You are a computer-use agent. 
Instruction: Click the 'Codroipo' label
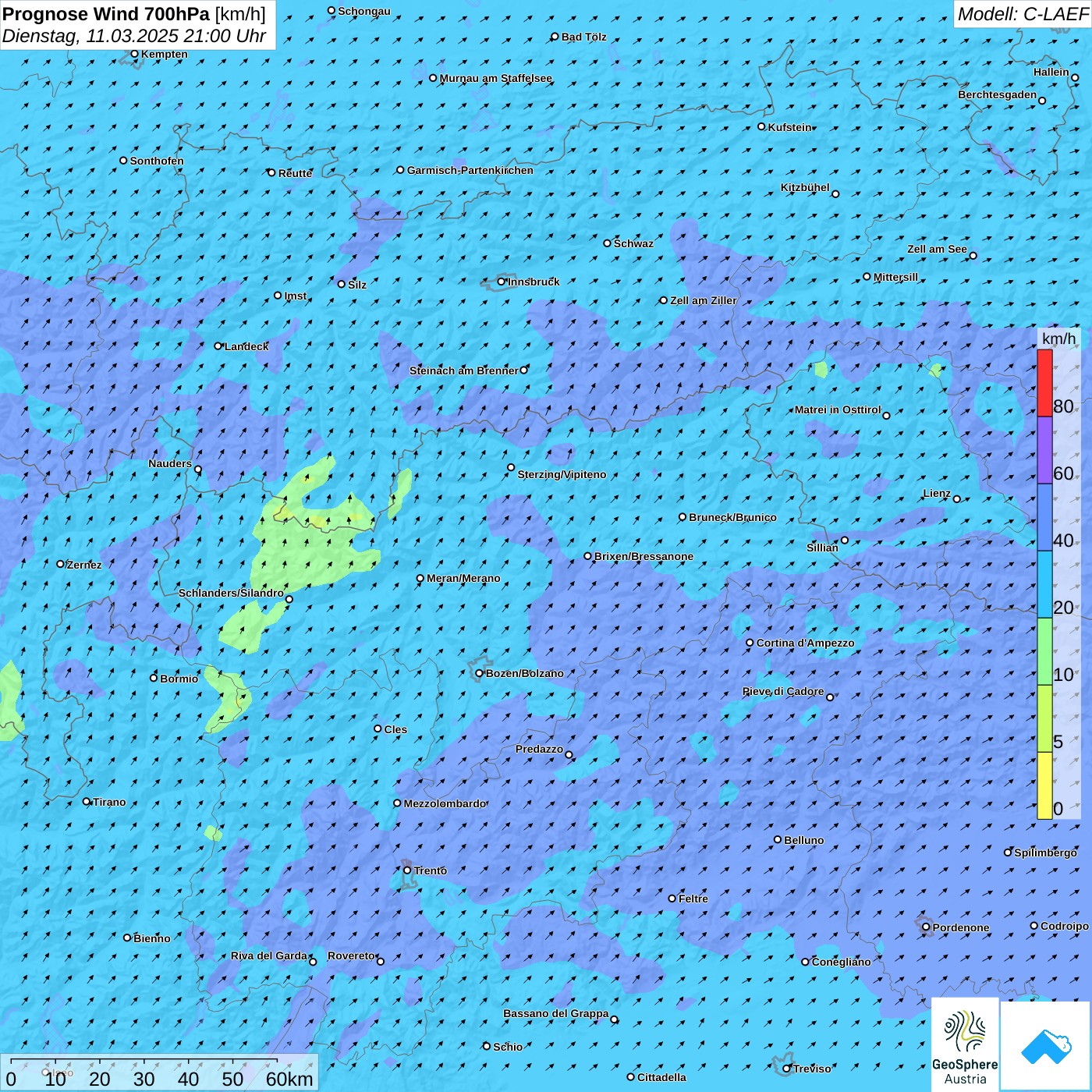(1064, 926)
